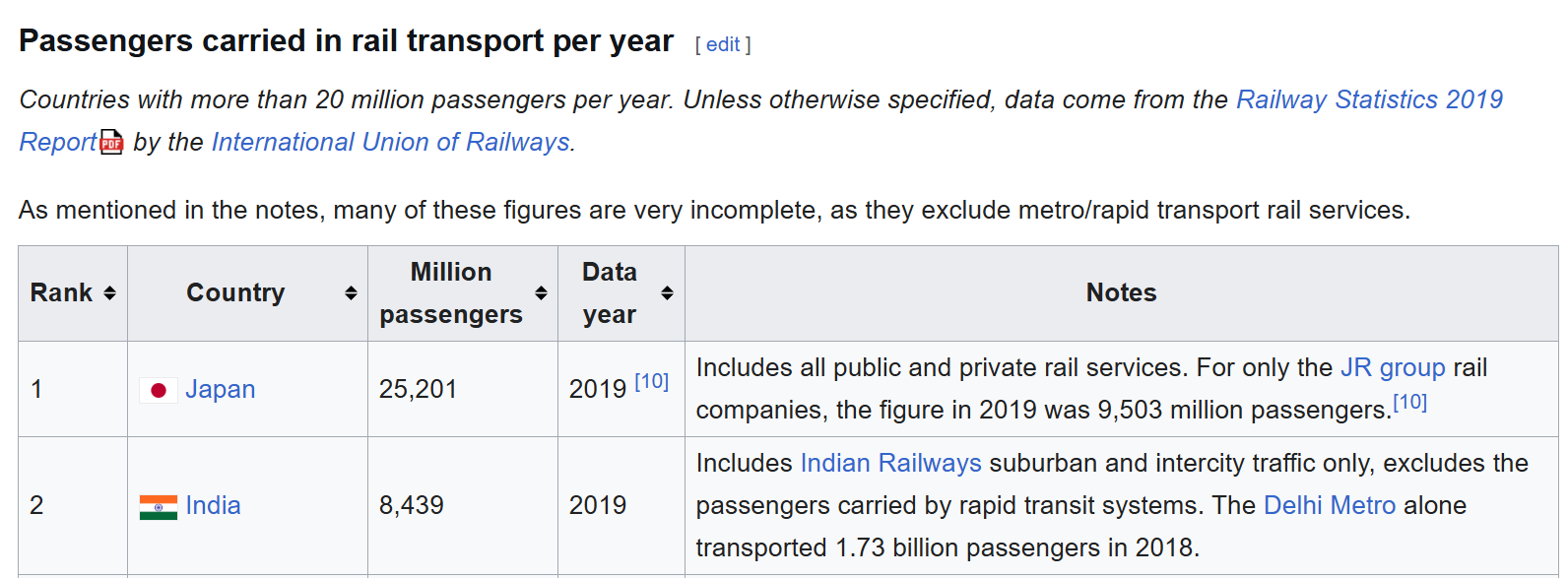Viewport: 1568px width, 578px height.
Task: Click the India flag icon
Action: tap(158, 507)
